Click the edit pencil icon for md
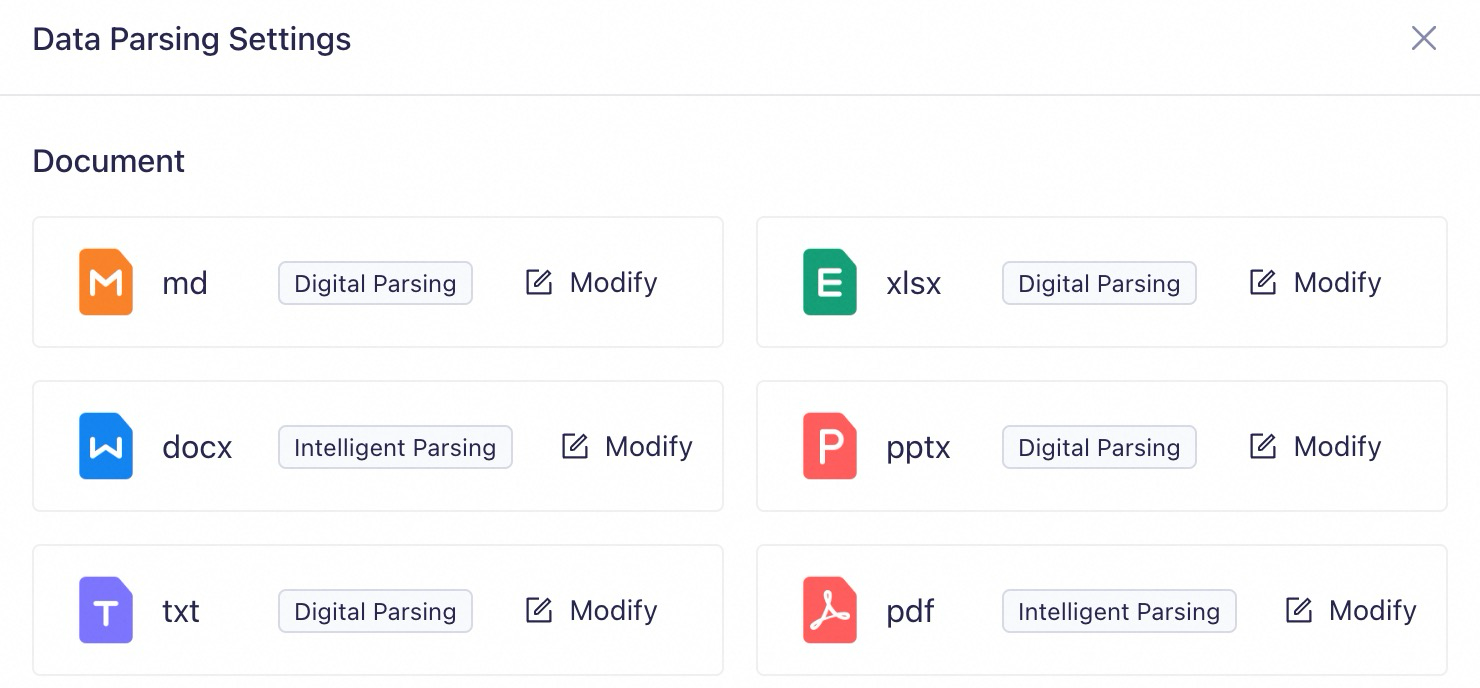The height and width of the screenshot is (688, 1480). pos(539,282)
